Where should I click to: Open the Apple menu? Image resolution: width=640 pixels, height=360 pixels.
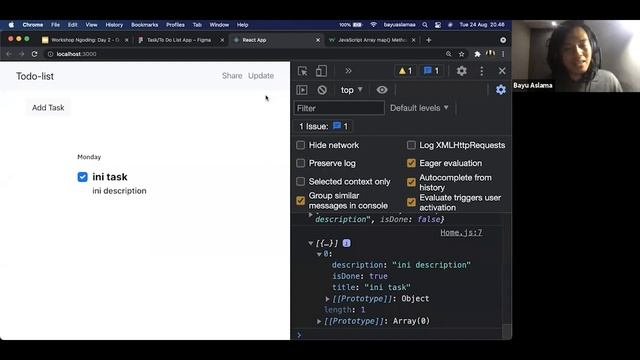pos(11,25)
